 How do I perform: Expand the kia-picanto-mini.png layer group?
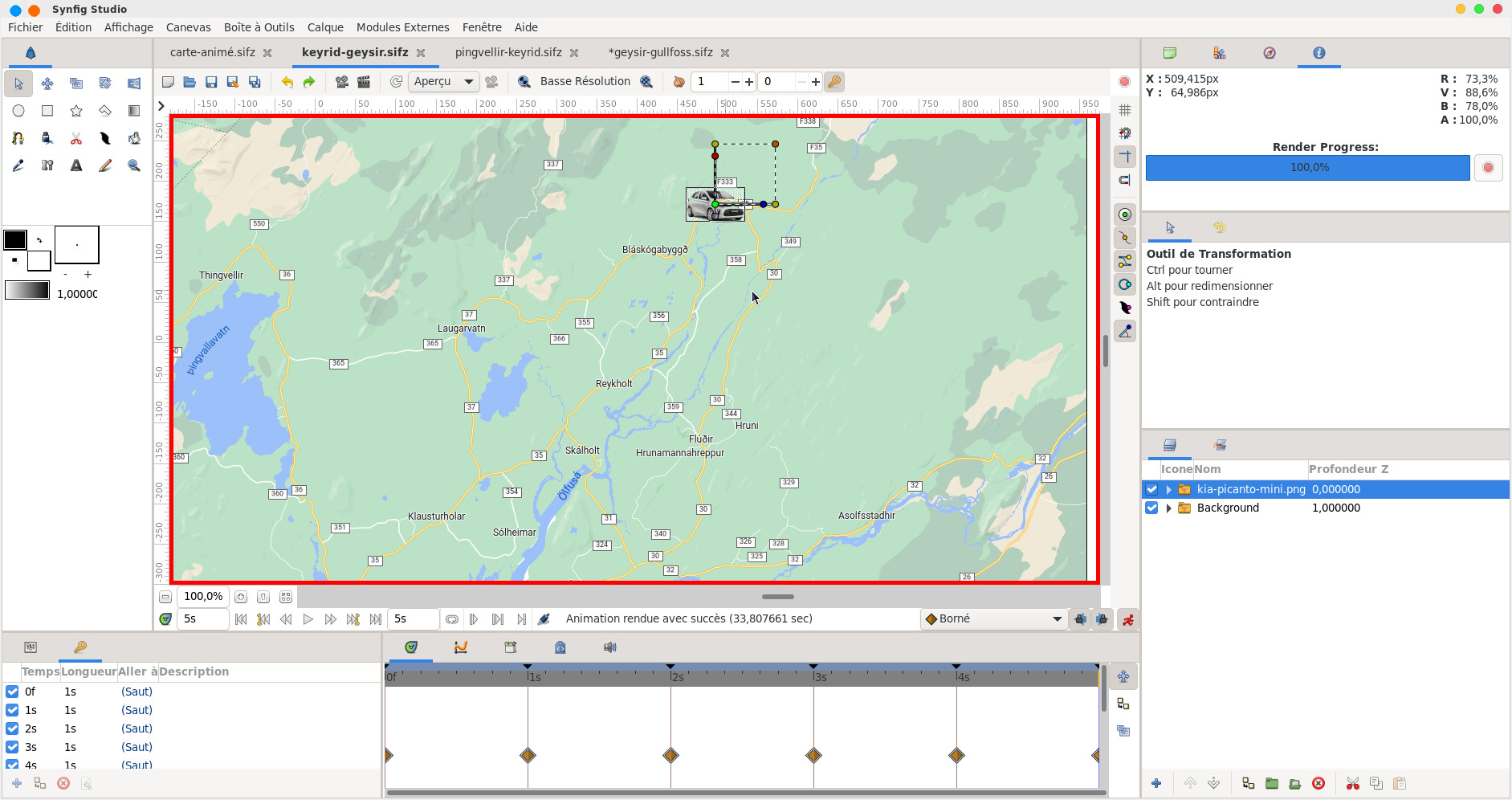pos(1168,489)
